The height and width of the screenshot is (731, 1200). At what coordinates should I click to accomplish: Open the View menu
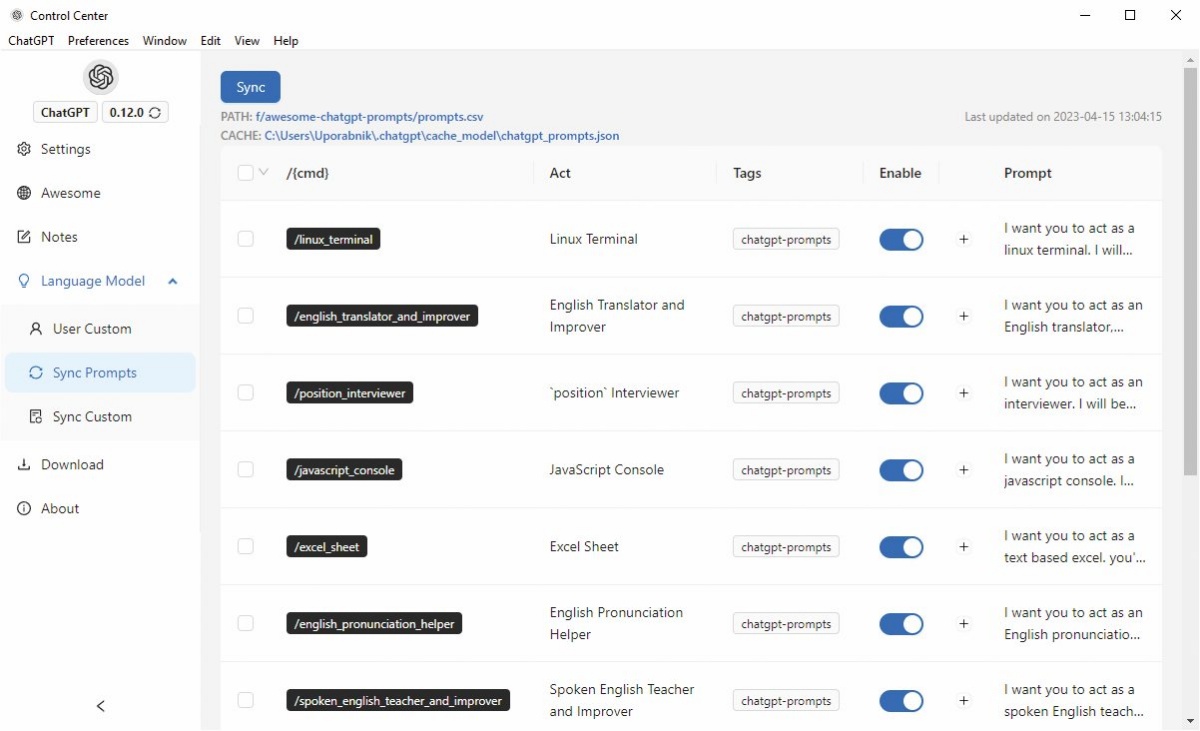(247, 41)
